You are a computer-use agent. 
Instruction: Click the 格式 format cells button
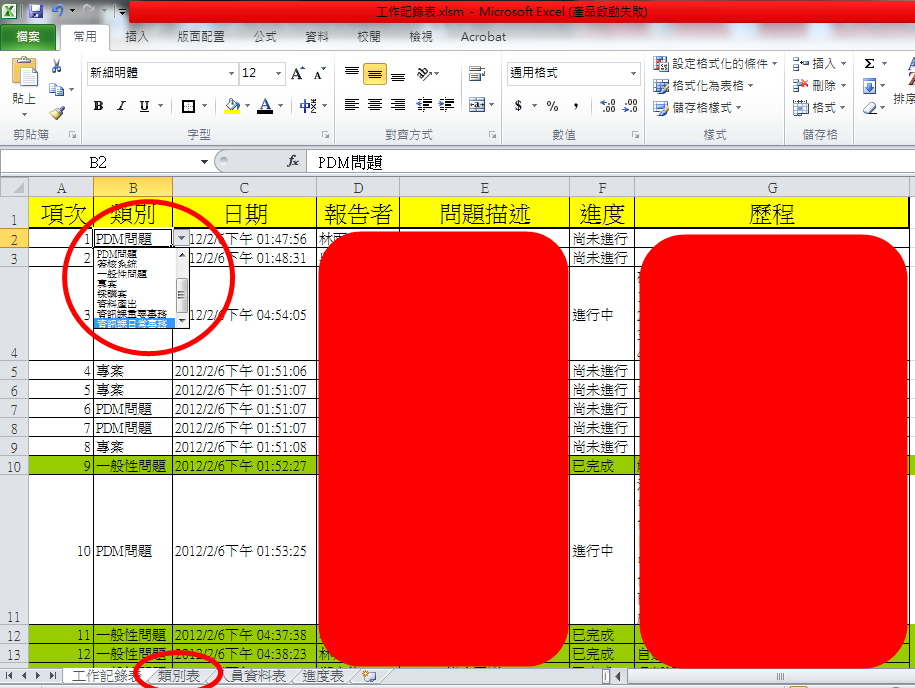click(x=819, y=108)
